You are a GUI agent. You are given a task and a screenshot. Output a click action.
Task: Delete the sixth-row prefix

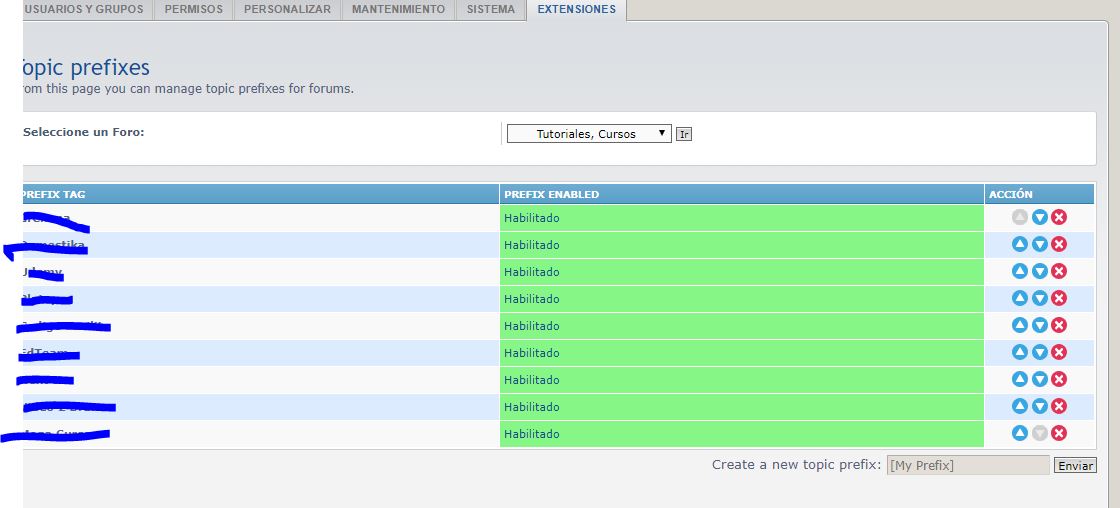(x=1059, y=352)
